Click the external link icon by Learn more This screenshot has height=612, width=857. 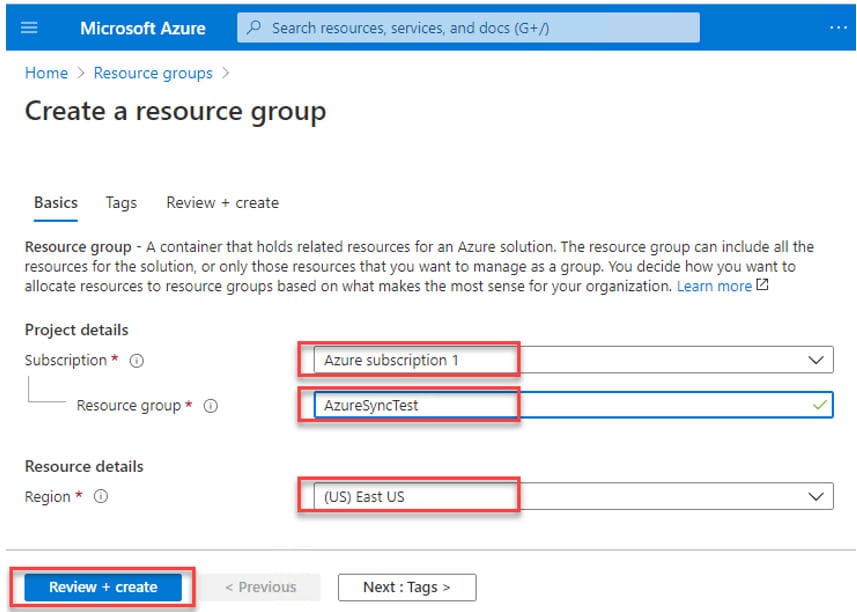point(762,285)
